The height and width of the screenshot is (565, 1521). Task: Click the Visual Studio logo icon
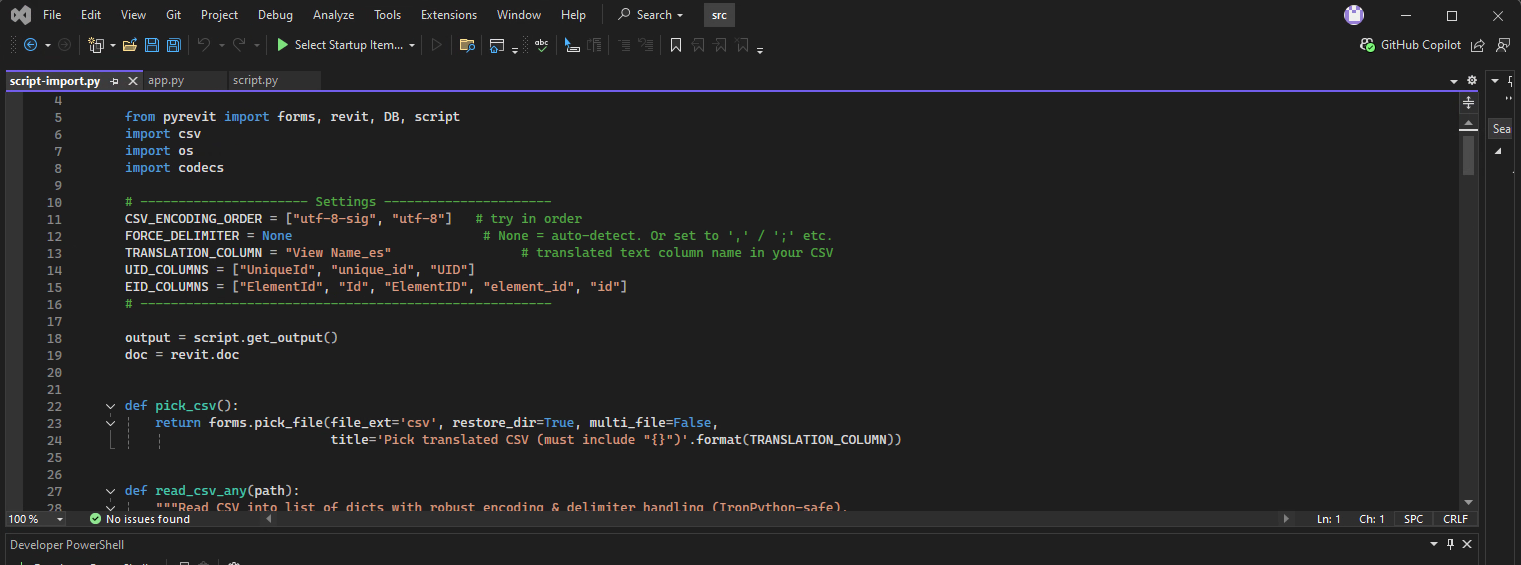click(x=20, y=15)
